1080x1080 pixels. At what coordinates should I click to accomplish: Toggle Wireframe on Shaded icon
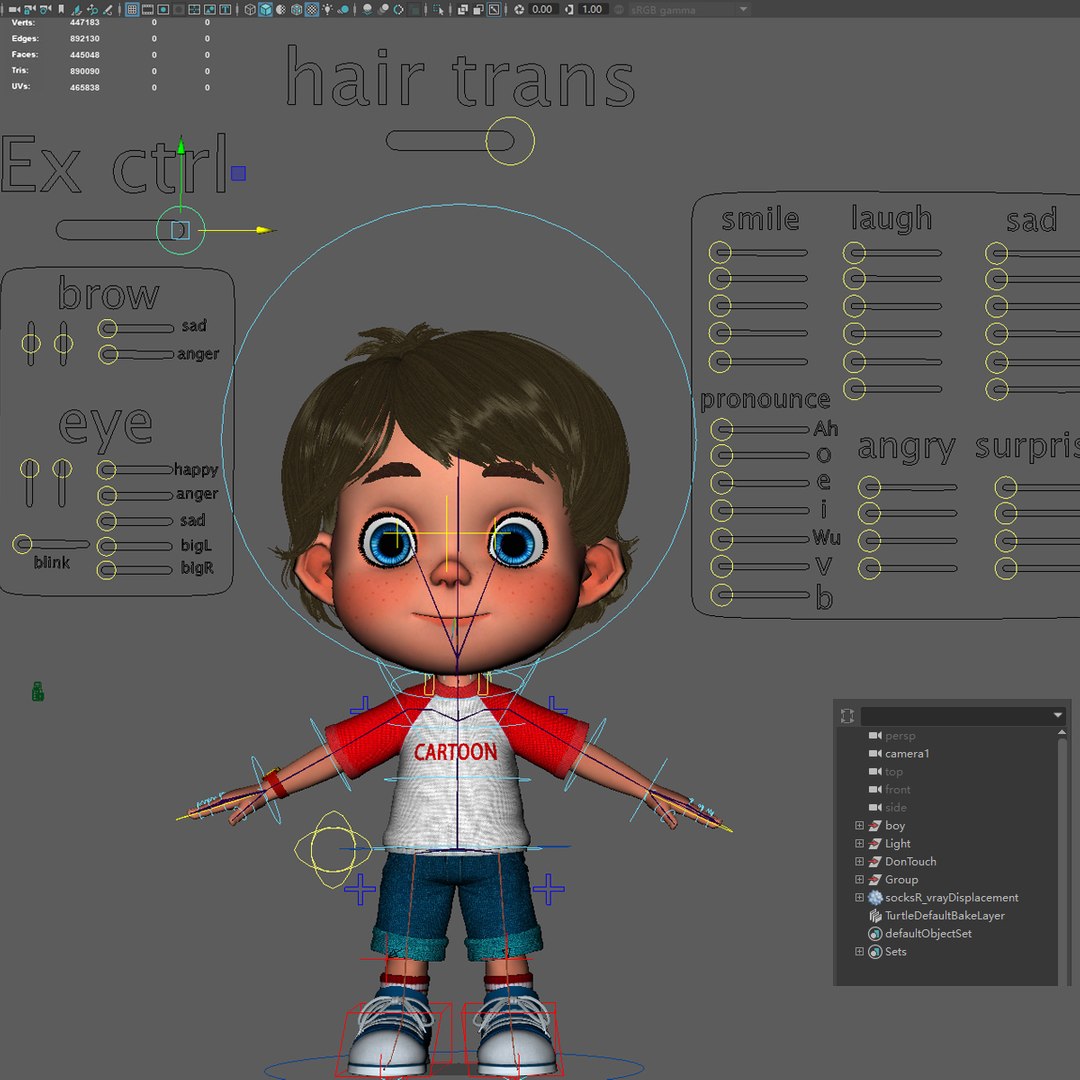pos(296,10)
